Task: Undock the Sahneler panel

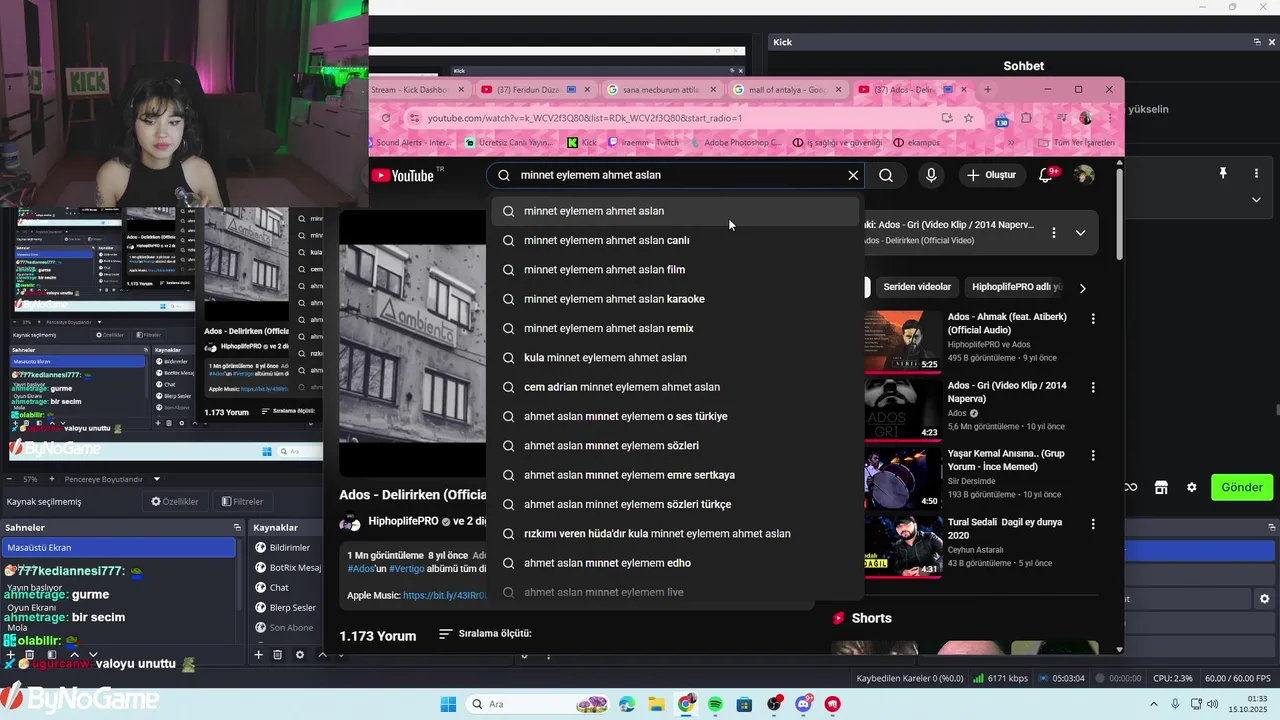Action: 237,527
